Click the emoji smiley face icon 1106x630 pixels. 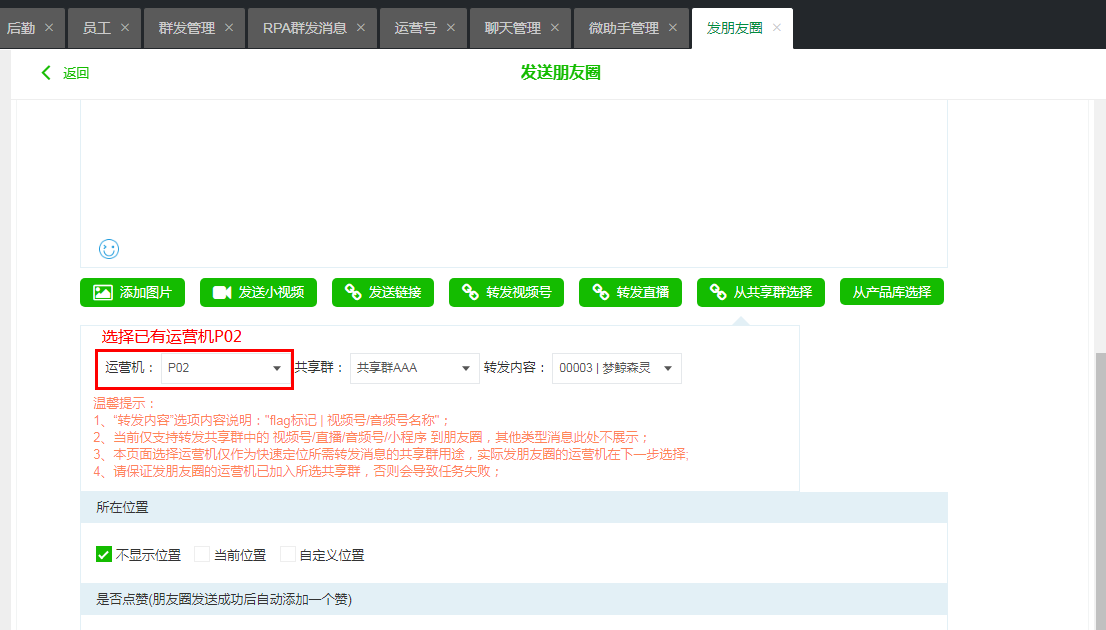tap(109, 249)
